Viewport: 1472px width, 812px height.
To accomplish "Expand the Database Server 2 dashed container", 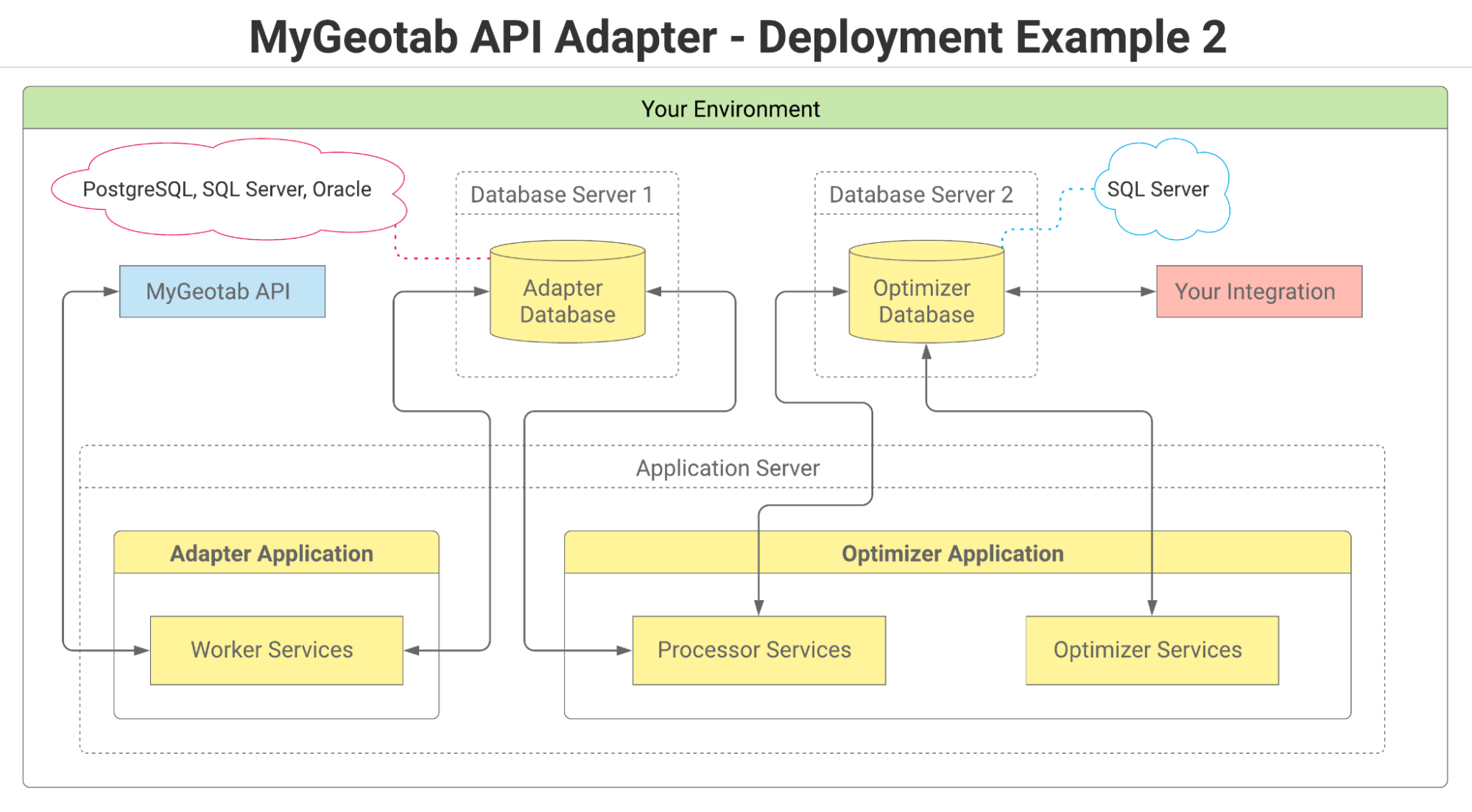I will click(x=923, y=195).
